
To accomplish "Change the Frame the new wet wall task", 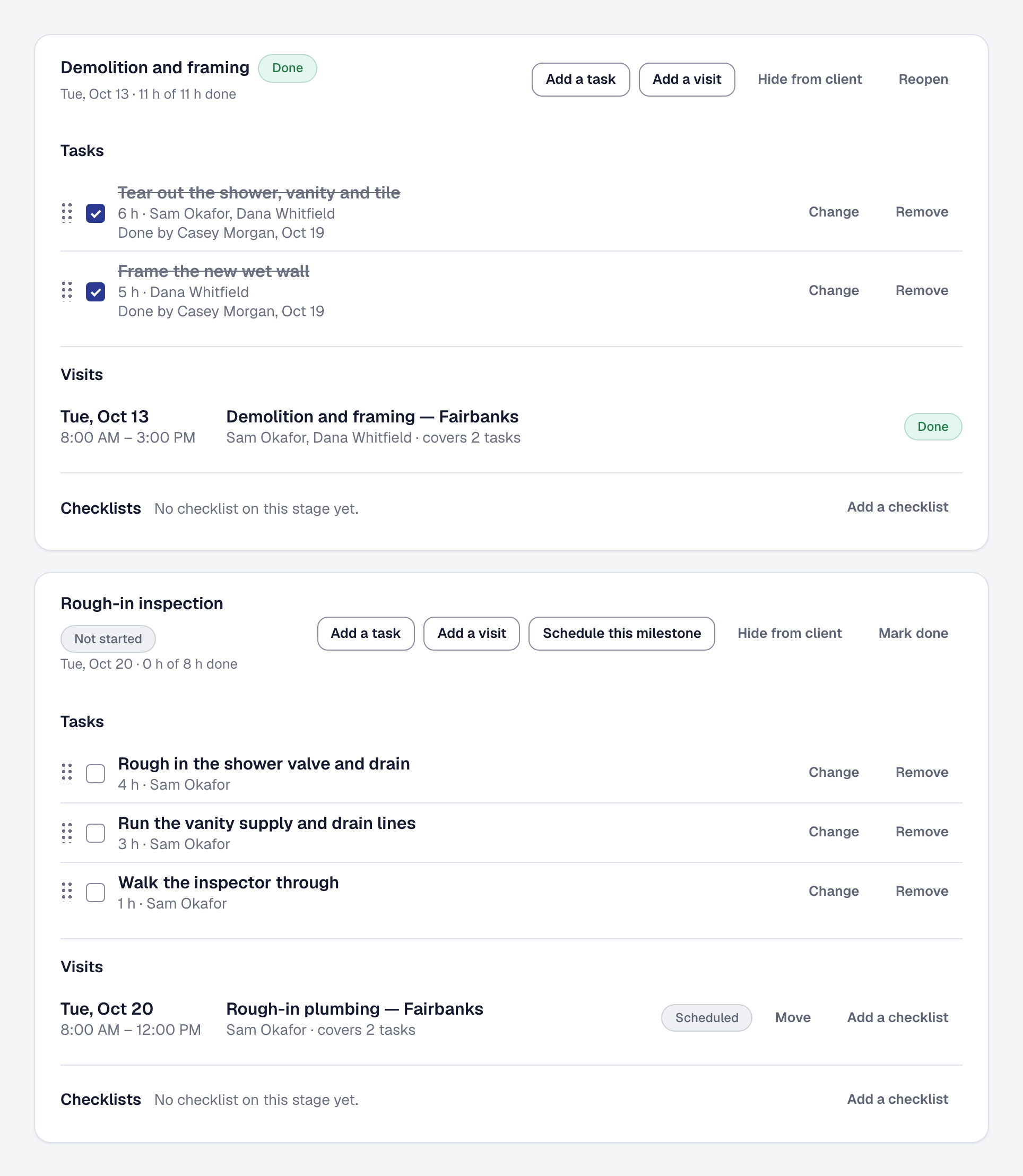I will point(834,291).
